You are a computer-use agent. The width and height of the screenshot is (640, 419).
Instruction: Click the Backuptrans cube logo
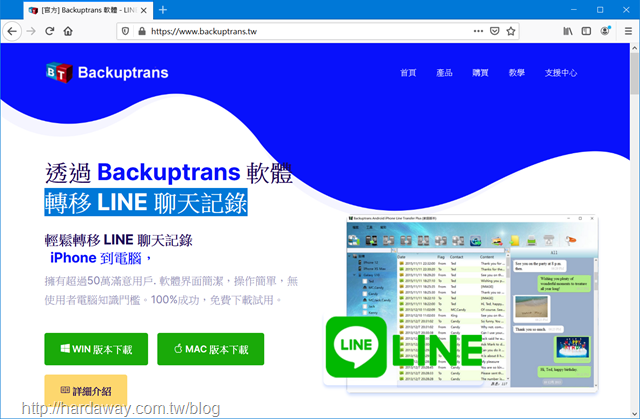click(59, 72)
